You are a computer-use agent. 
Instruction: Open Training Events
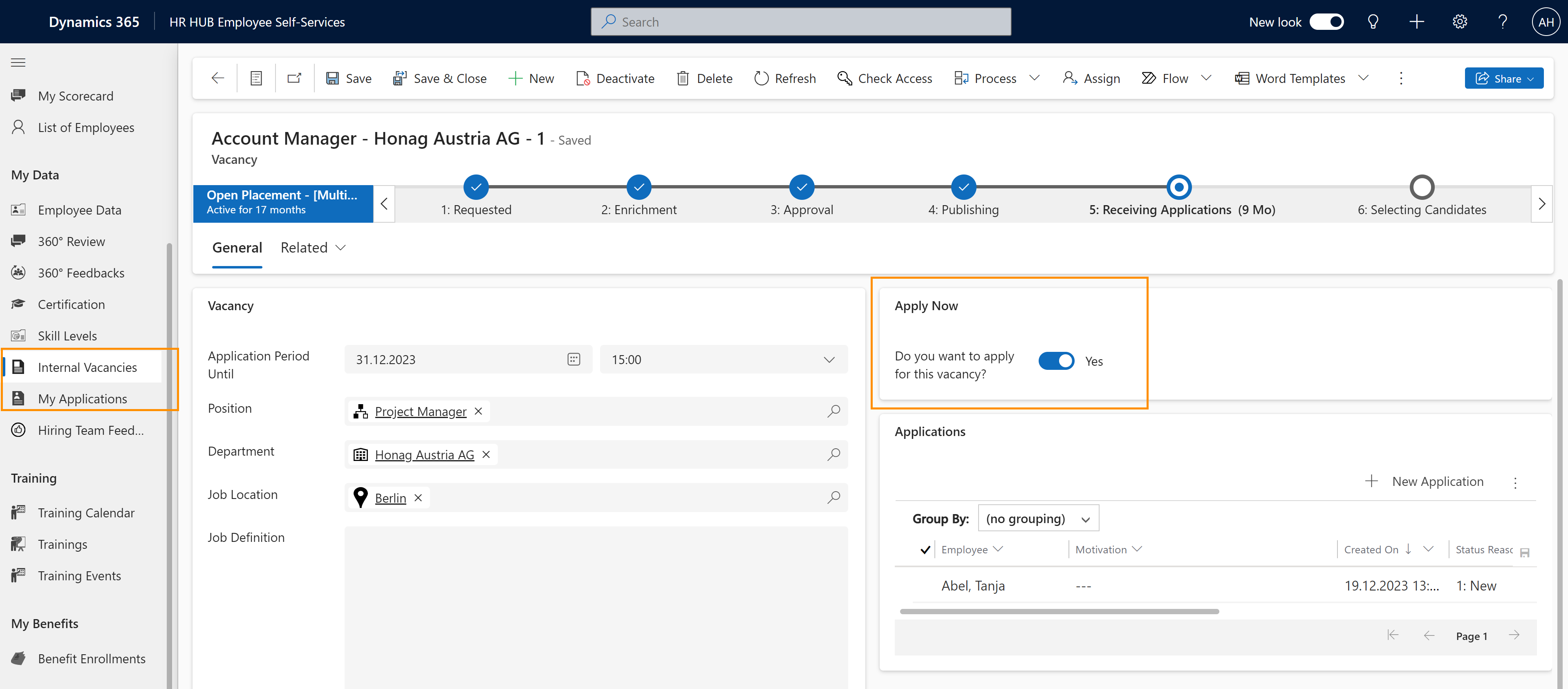coord(79,576)
